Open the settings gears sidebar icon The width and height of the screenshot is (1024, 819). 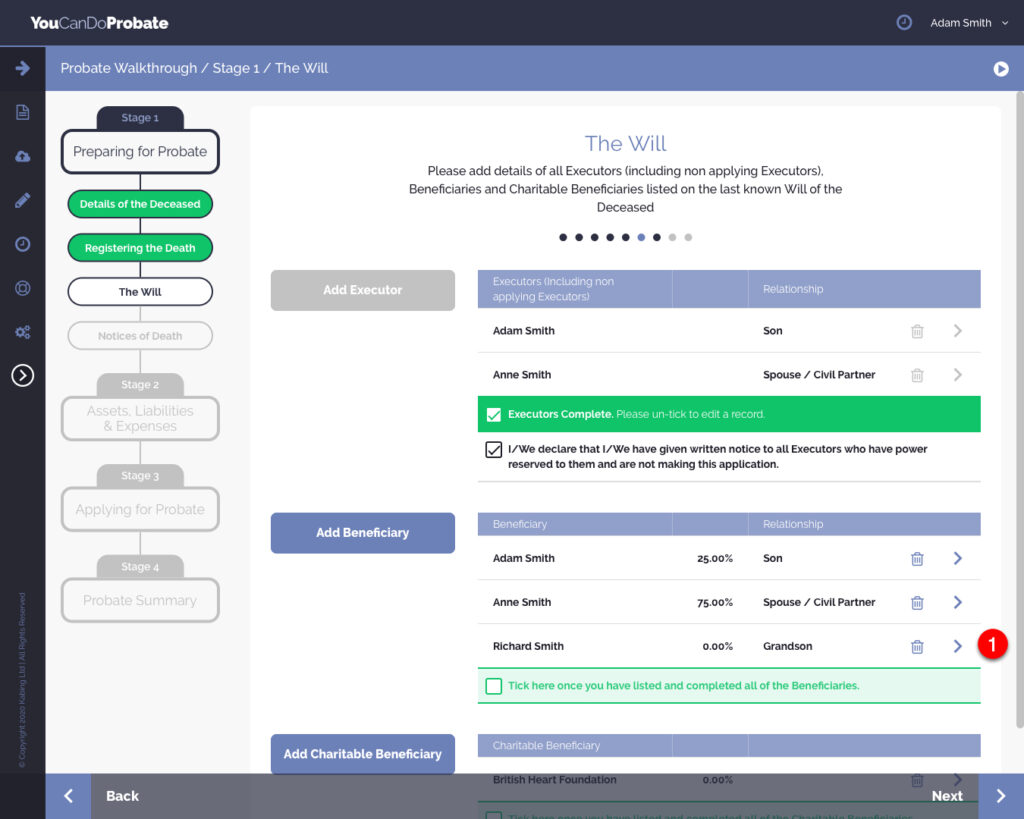tap(22, 332)
